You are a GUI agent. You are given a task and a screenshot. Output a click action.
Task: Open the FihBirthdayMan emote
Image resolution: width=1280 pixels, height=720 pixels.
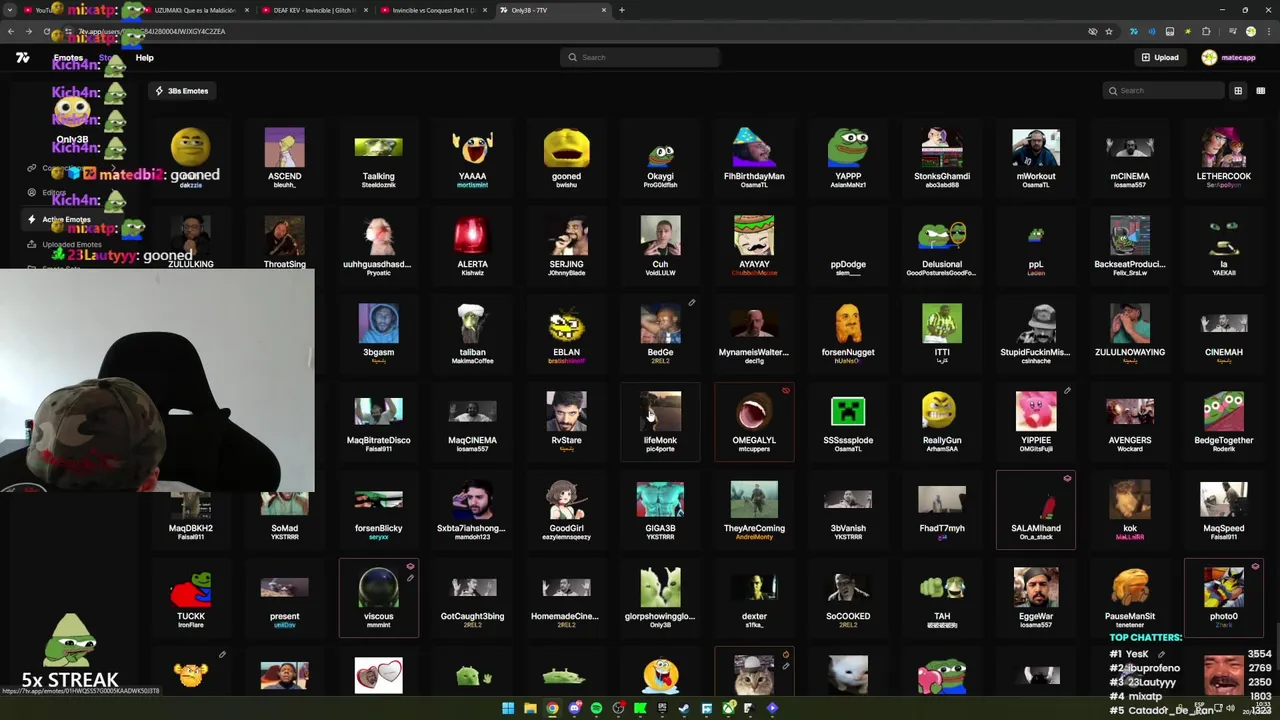coord(754,158)
